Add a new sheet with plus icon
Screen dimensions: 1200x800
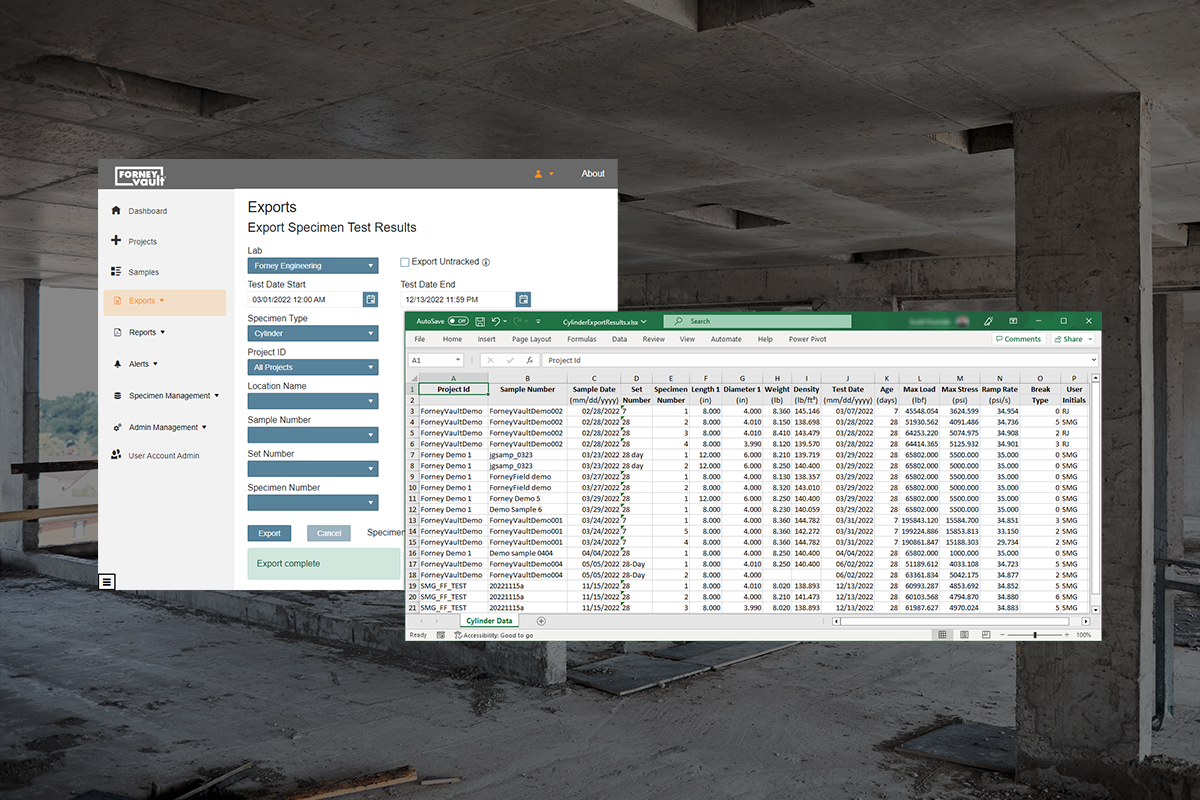[x=541, y=621]
